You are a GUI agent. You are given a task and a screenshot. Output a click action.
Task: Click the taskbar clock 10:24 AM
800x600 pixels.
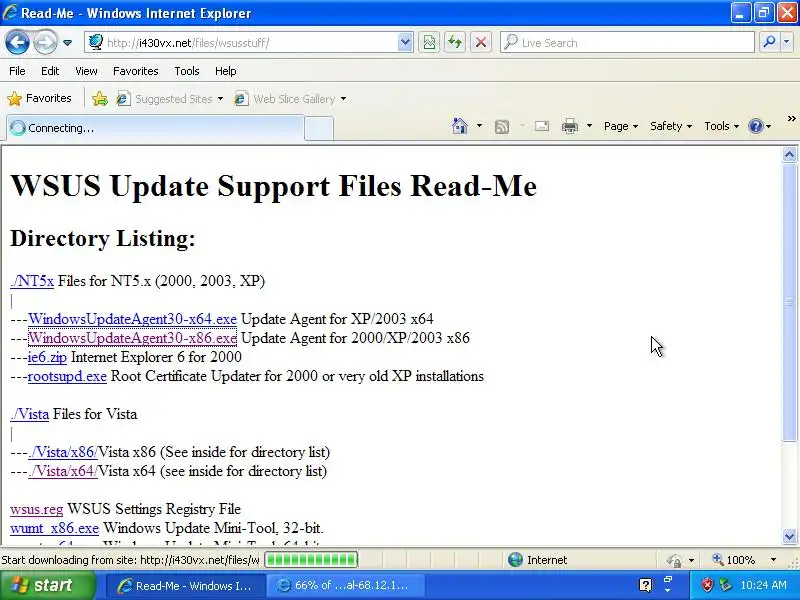pyautogui.click(x=763, y=585)
